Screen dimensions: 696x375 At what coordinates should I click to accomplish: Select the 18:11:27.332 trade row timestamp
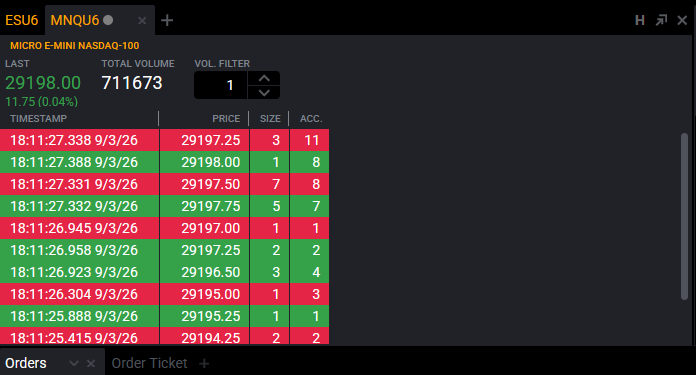point(74,206)
